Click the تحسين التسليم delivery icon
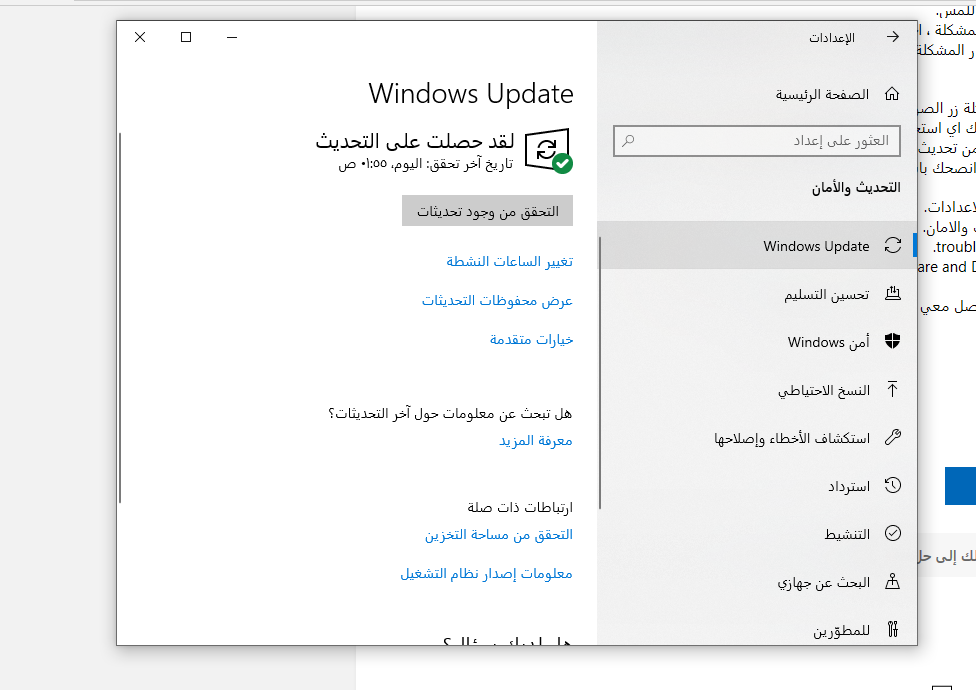 pyautogui.click(x=893, y=294)
